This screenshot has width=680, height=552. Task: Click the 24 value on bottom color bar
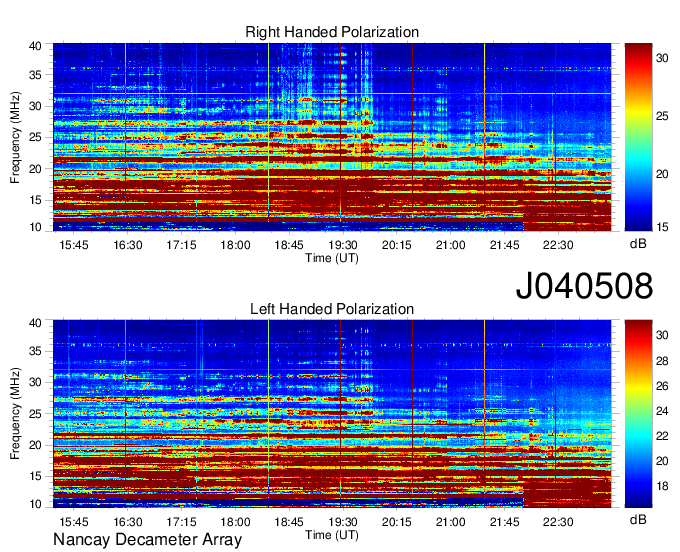(x=662, y=411)
